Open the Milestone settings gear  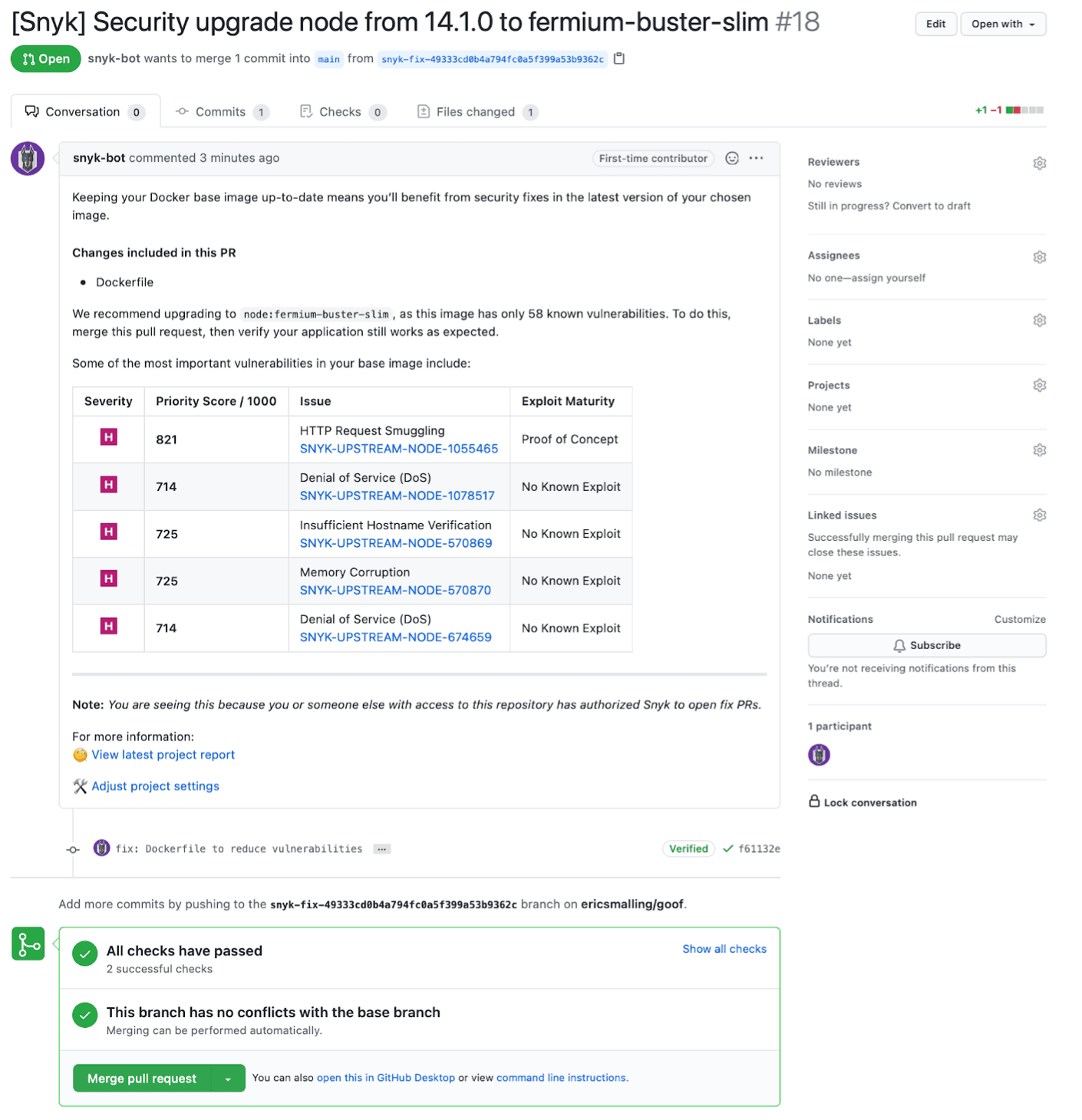coord(1040,450)
